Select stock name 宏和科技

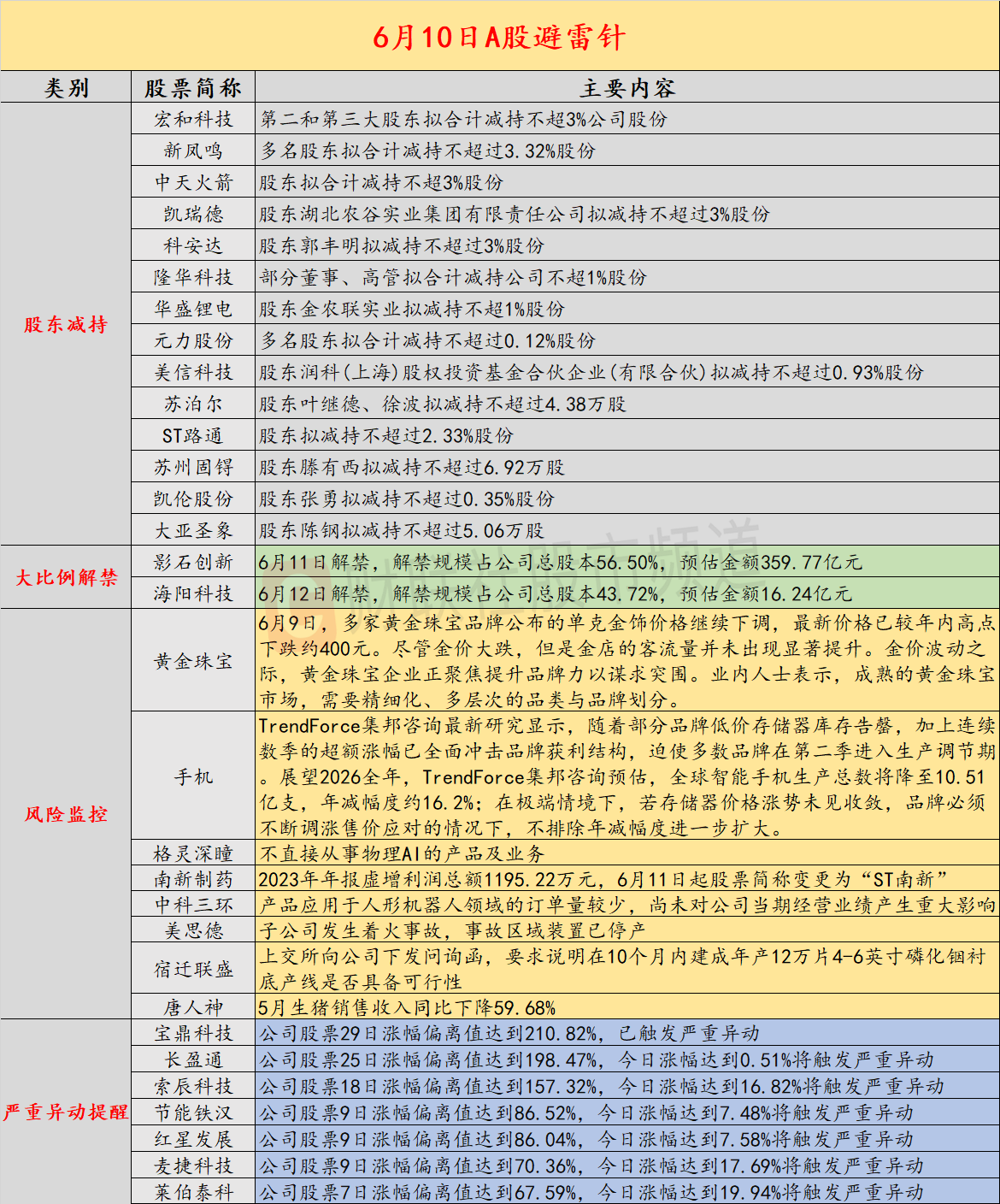(193, 120)
